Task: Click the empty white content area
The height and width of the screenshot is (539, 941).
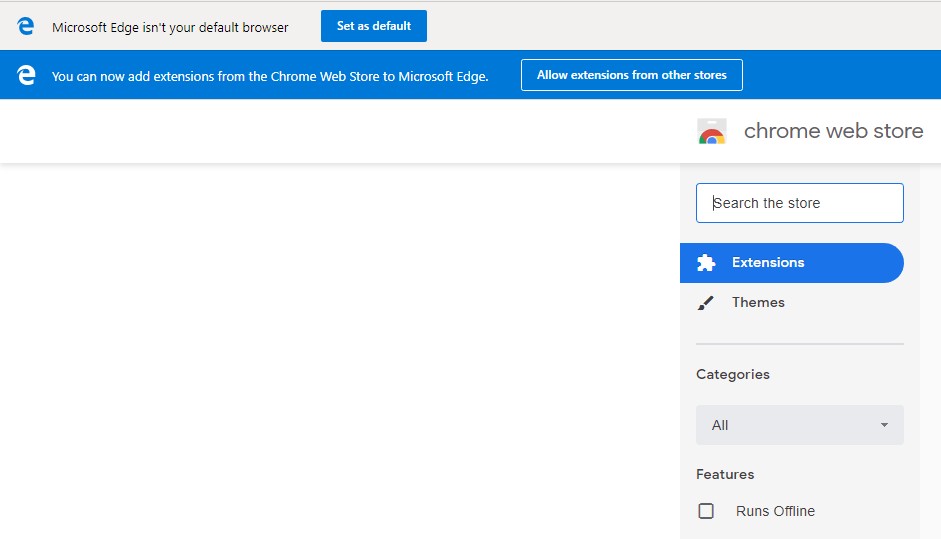Action: [340, 350]
